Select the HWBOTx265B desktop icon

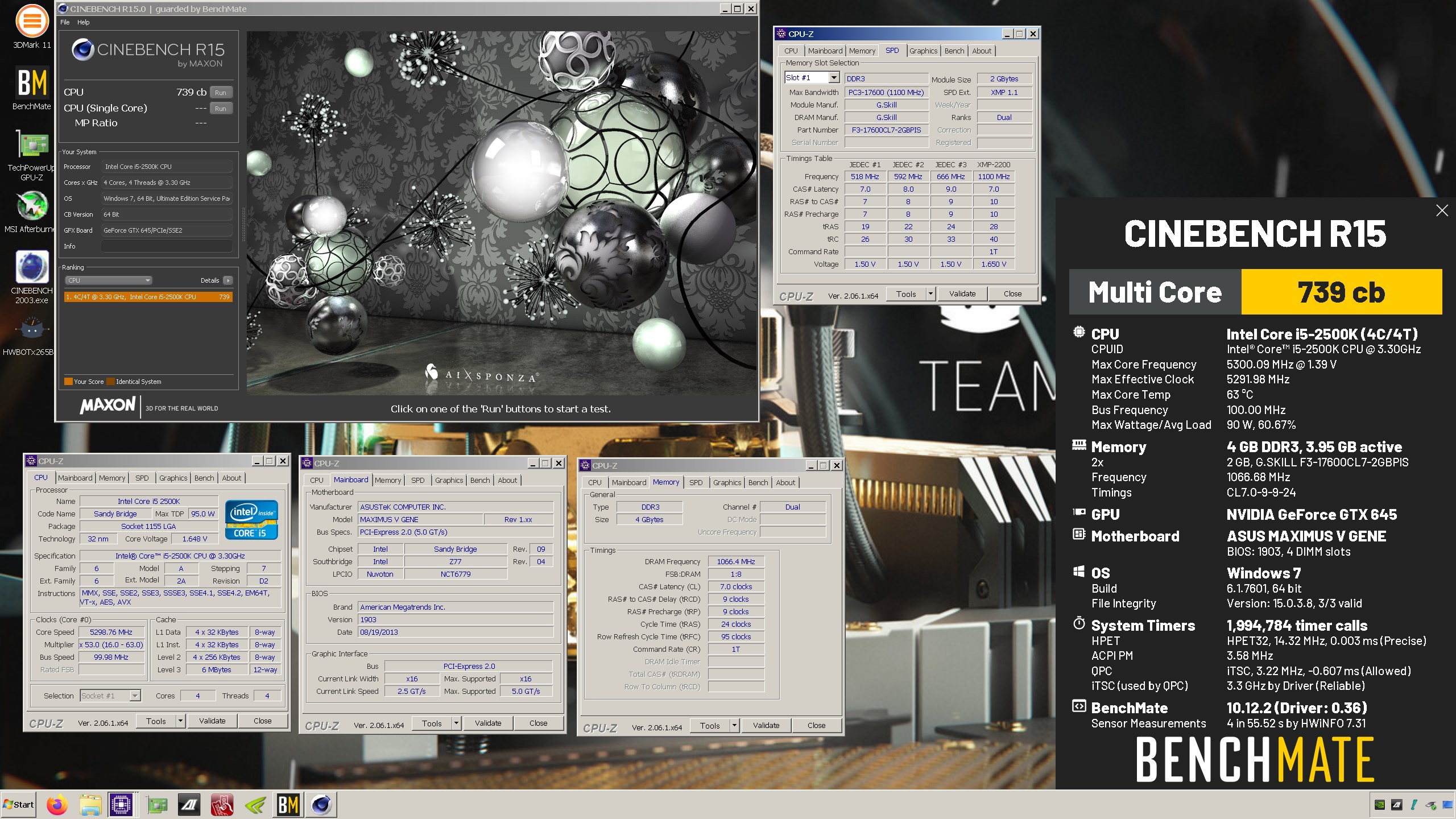32,336
